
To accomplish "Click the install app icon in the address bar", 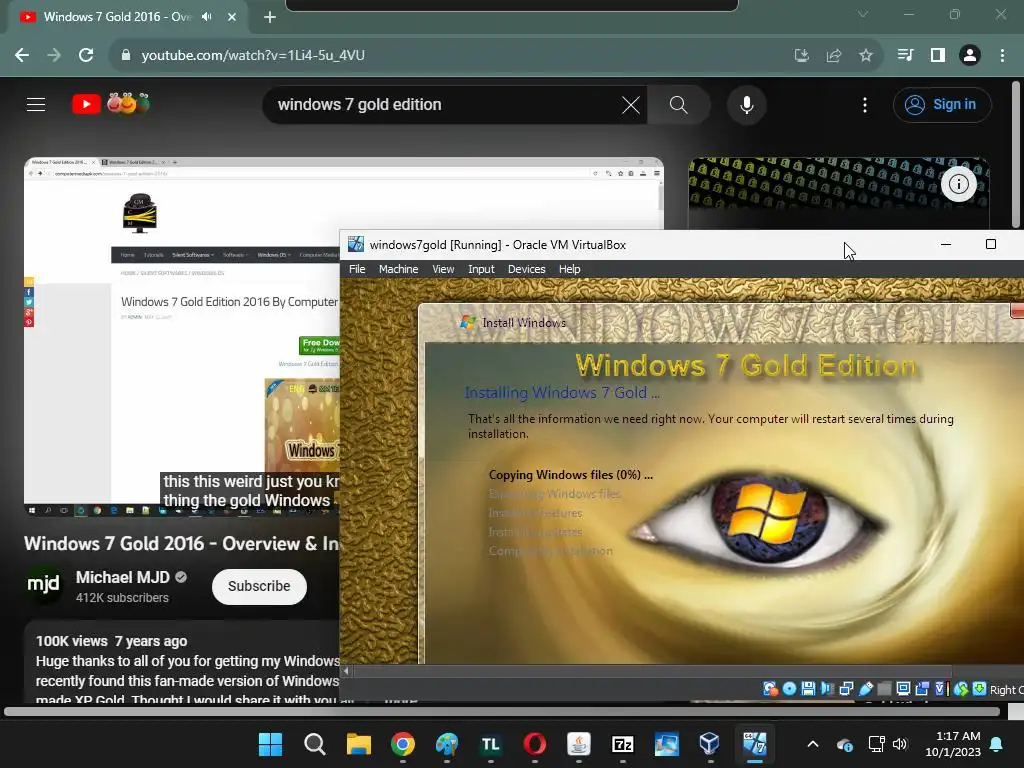I will tap(801, 56).
